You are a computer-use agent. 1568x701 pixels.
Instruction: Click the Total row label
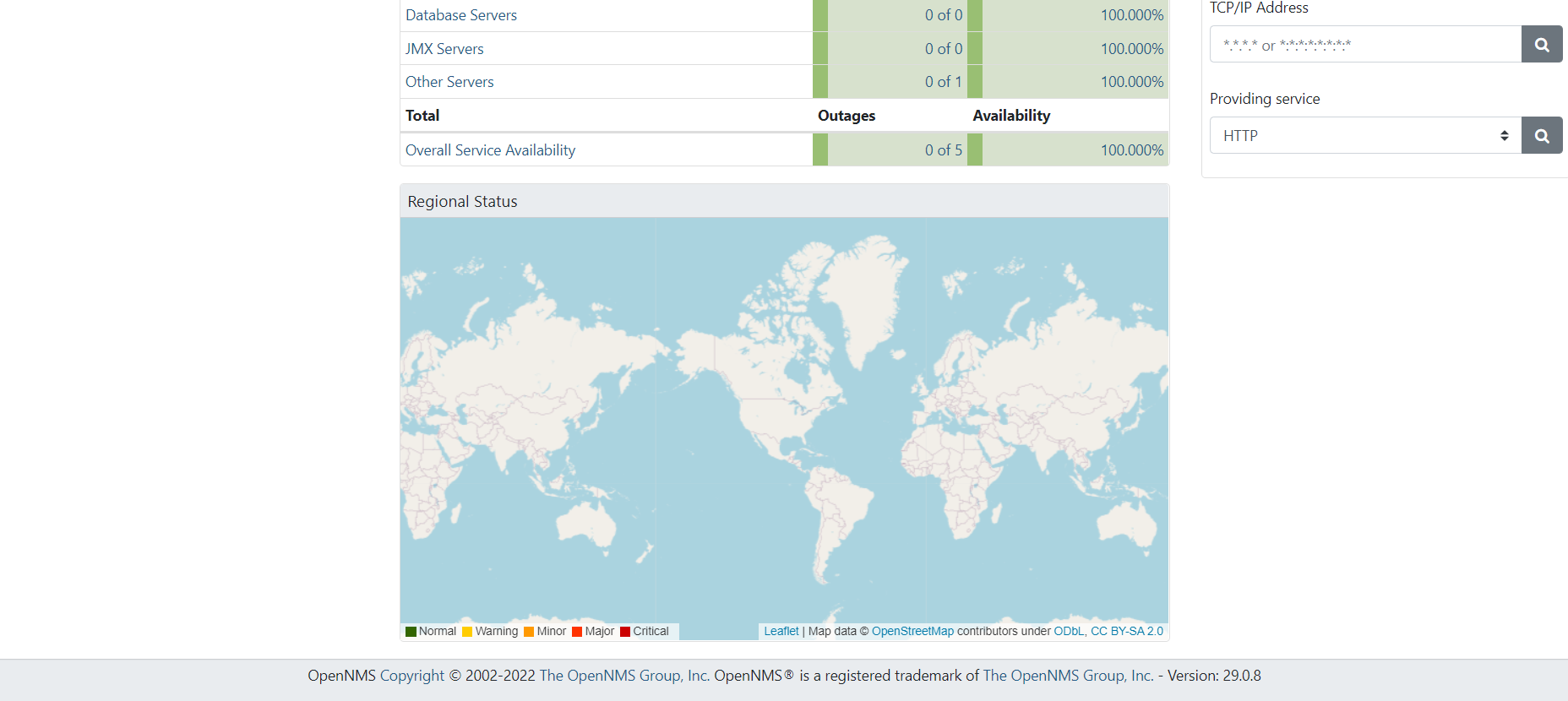click(422, 116)
